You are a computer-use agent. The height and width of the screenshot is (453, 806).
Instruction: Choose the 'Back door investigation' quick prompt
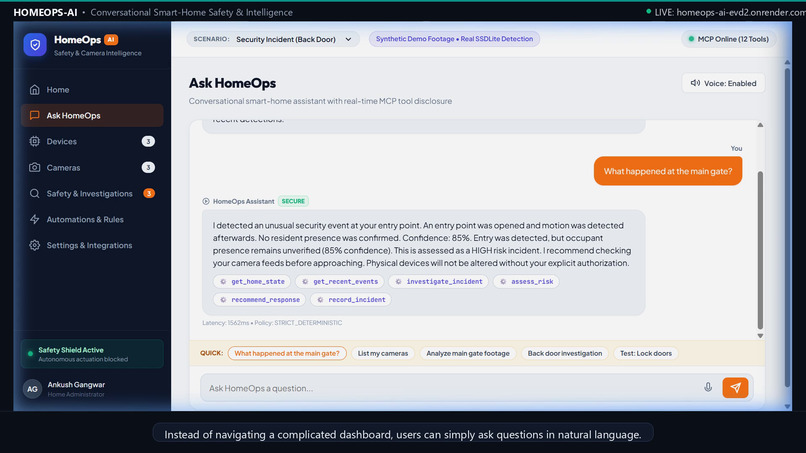pos(565,353)
